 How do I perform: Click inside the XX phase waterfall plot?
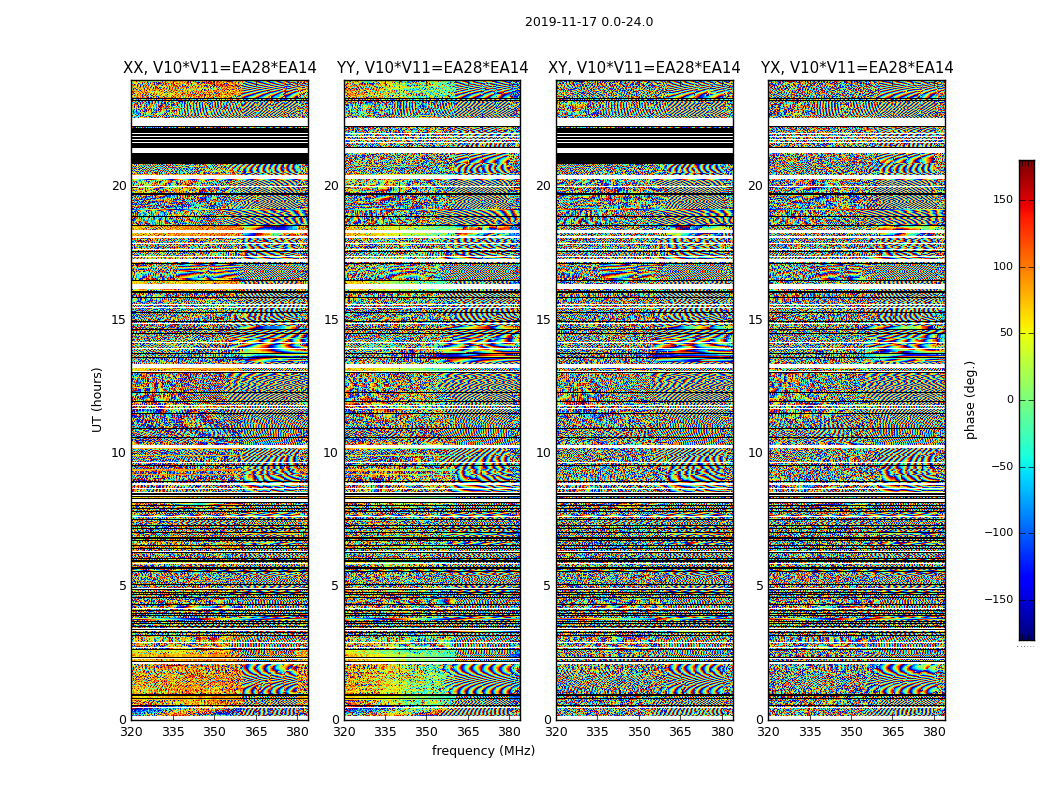(x=220, y=400)
